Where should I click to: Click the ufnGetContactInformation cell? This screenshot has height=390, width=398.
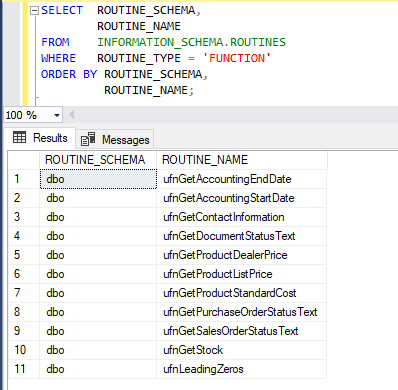coord(241,217)
